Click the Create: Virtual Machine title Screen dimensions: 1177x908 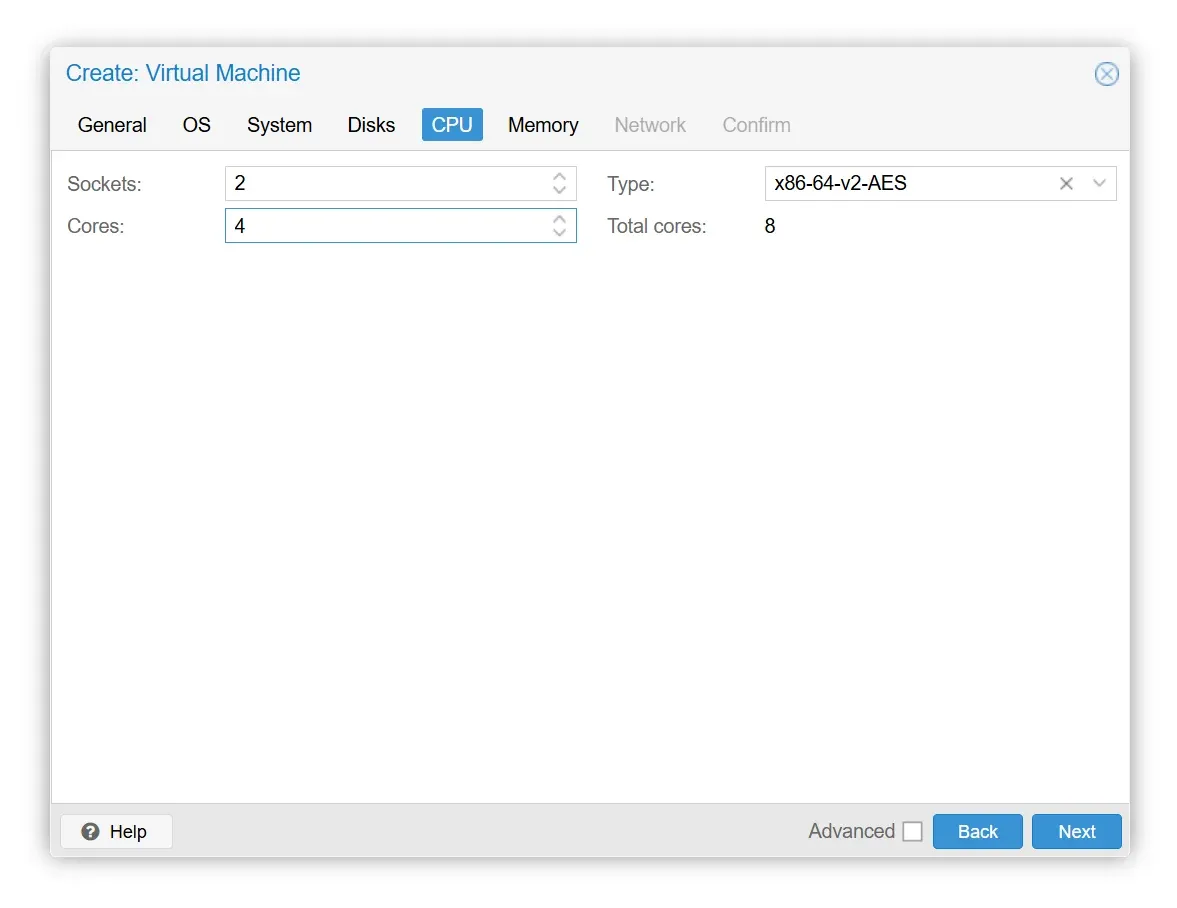[x=183, y=73]
